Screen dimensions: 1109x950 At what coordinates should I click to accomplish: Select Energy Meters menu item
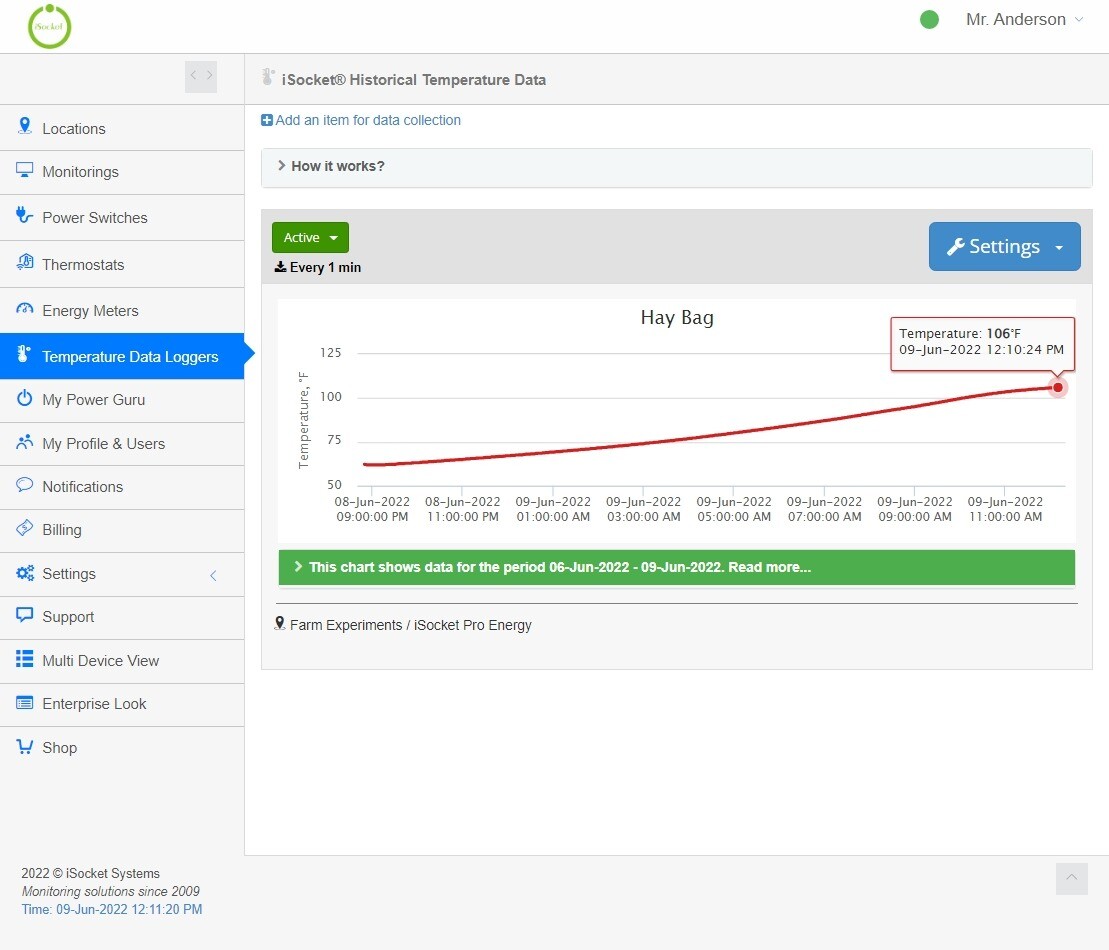[x=122, y=311]
